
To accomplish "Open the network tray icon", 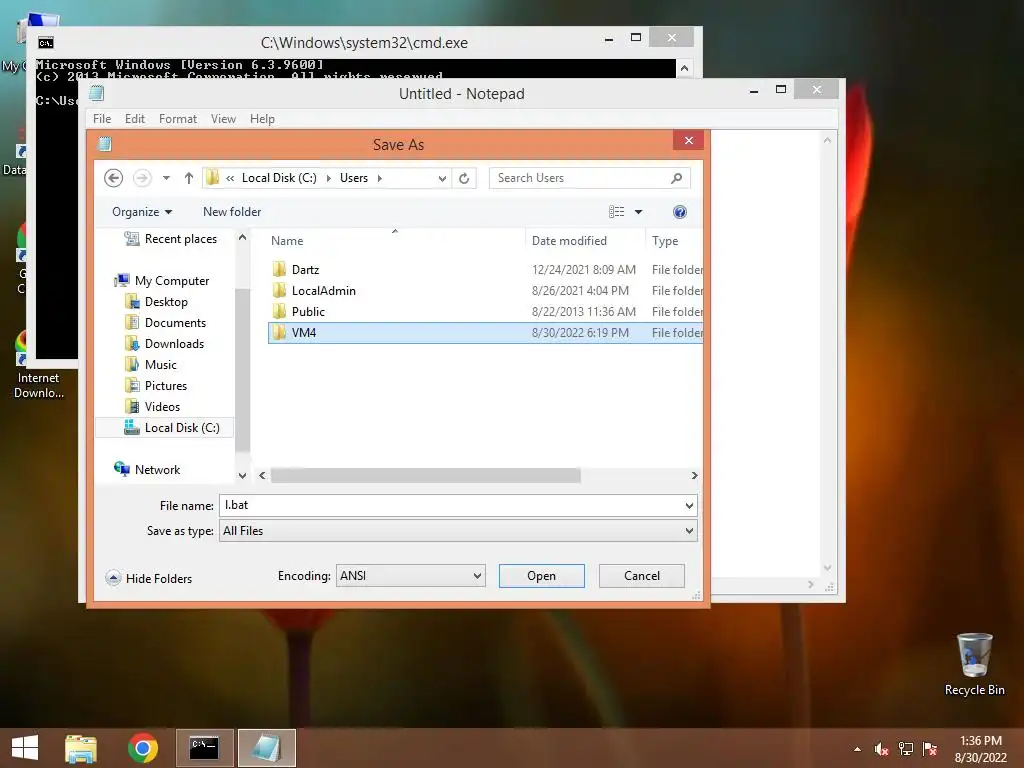I will [906, 749].
